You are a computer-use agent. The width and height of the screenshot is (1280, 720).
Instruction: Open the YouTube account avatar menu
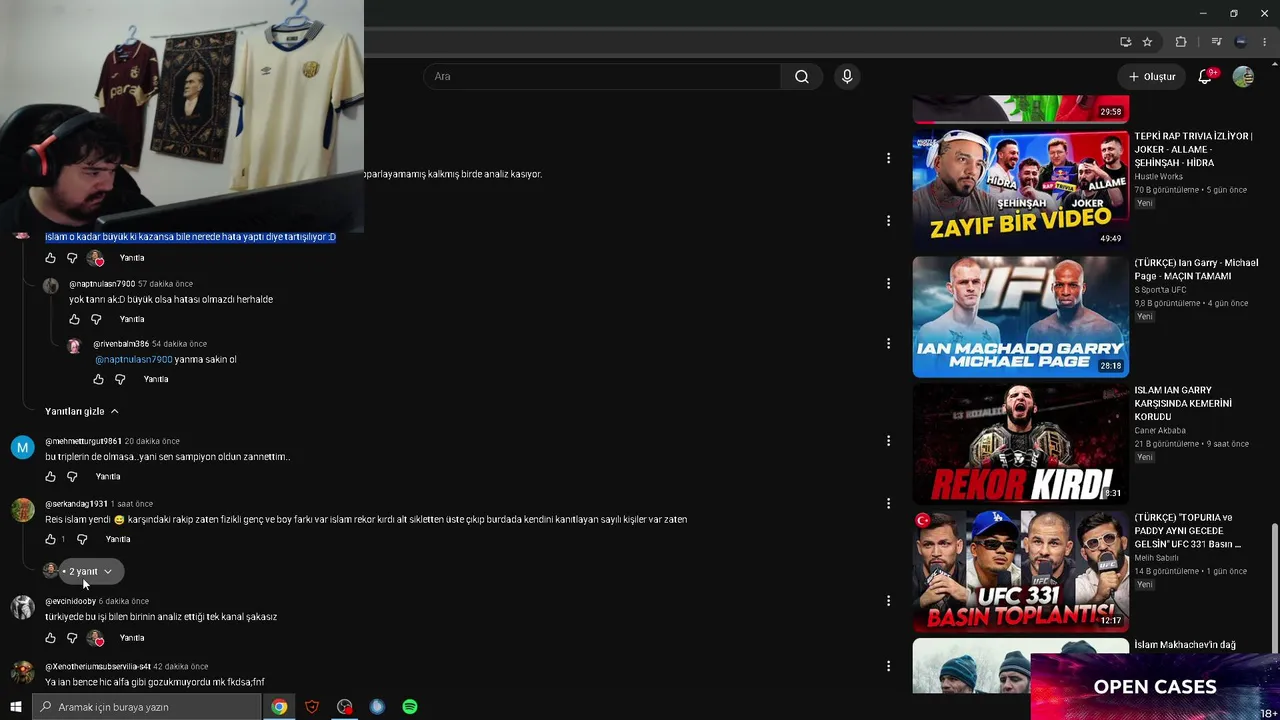pyautogui.click(x=1243, y=77)
